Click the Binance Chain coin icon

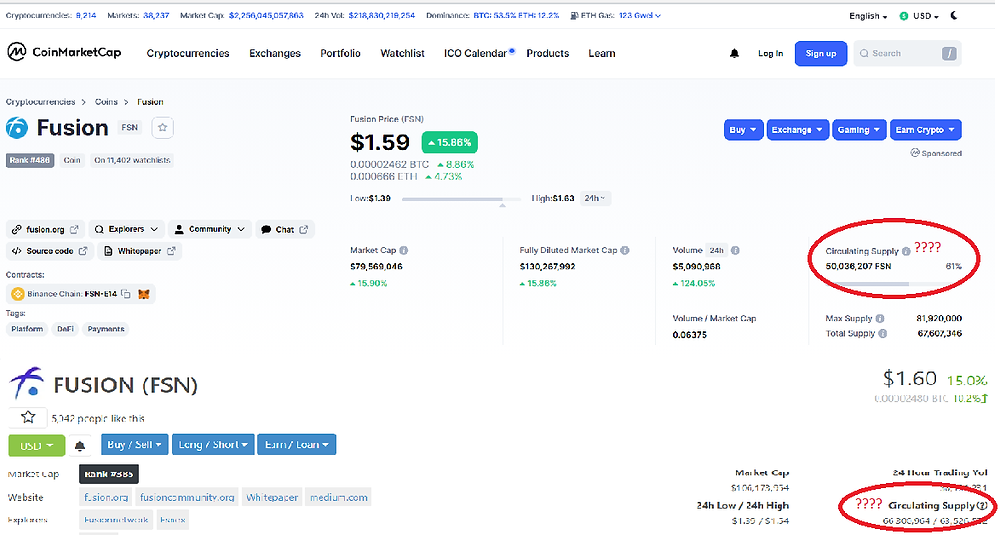point(17,294)
